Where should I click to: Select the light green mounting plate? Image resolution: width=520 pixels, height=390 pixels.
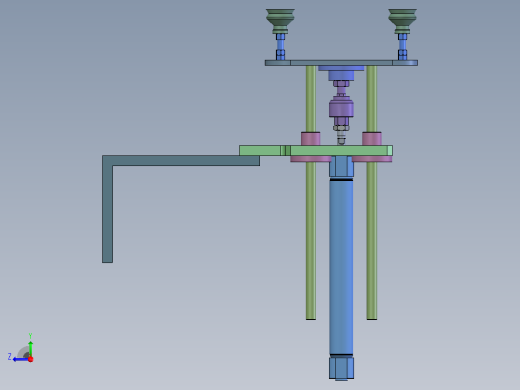(x=316, y=150)
